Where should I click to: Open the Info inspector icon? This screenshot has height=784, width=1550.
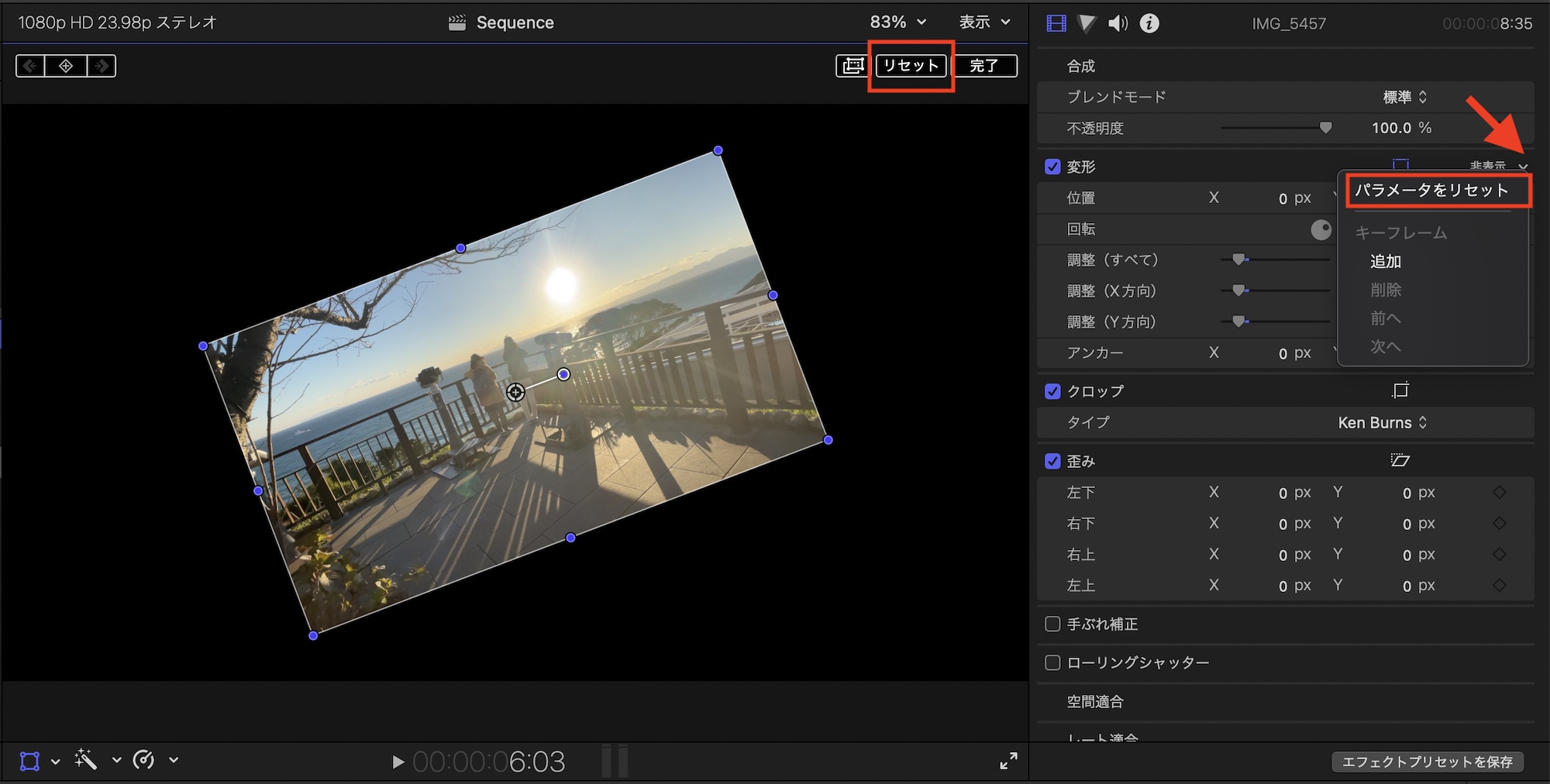click(x=1149, y=23)
